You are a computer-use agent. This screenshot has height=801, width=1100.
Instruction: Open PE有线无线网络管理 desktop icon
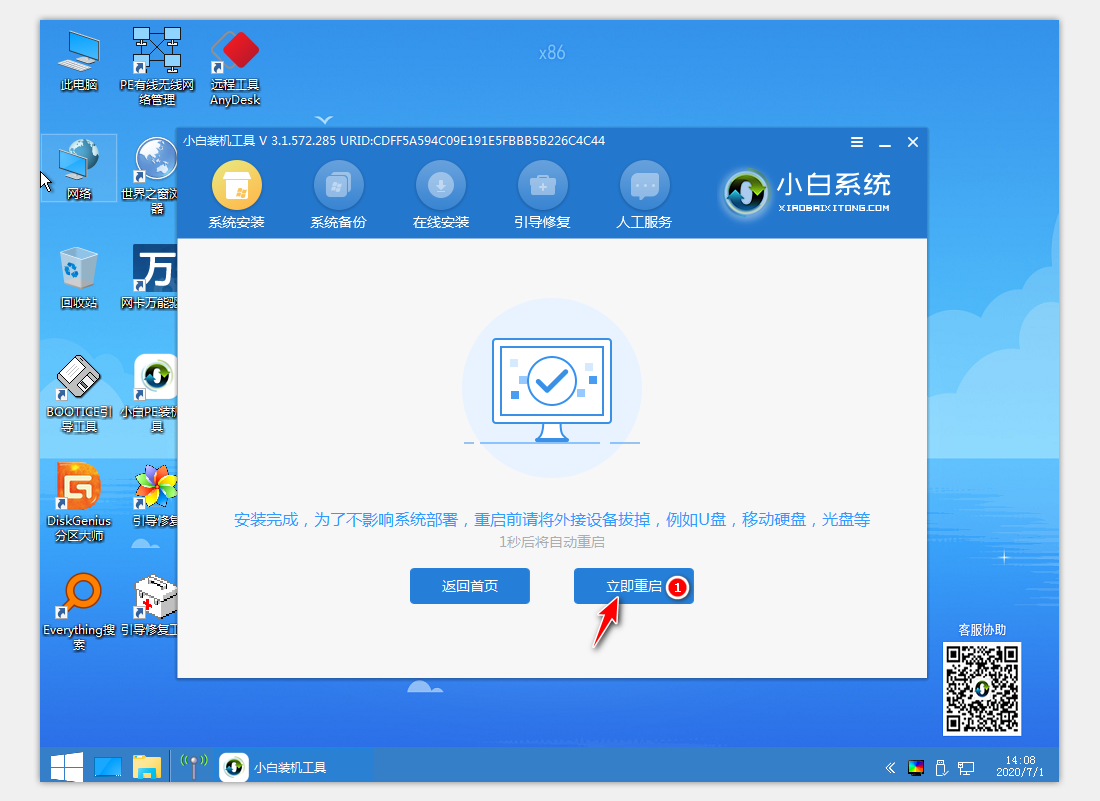[156, 67]
